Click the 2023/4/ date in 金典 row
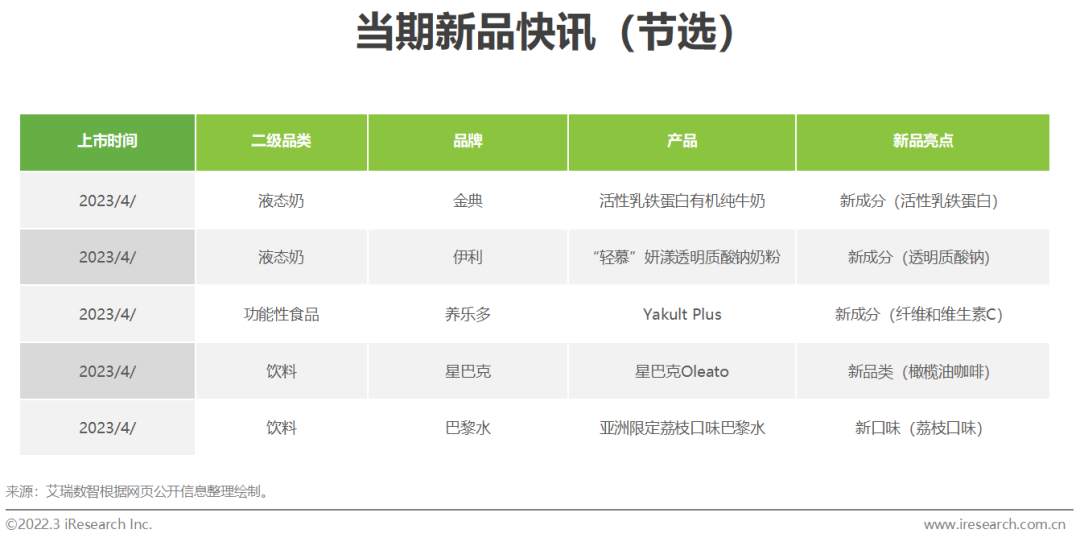 tap(107, 200)
